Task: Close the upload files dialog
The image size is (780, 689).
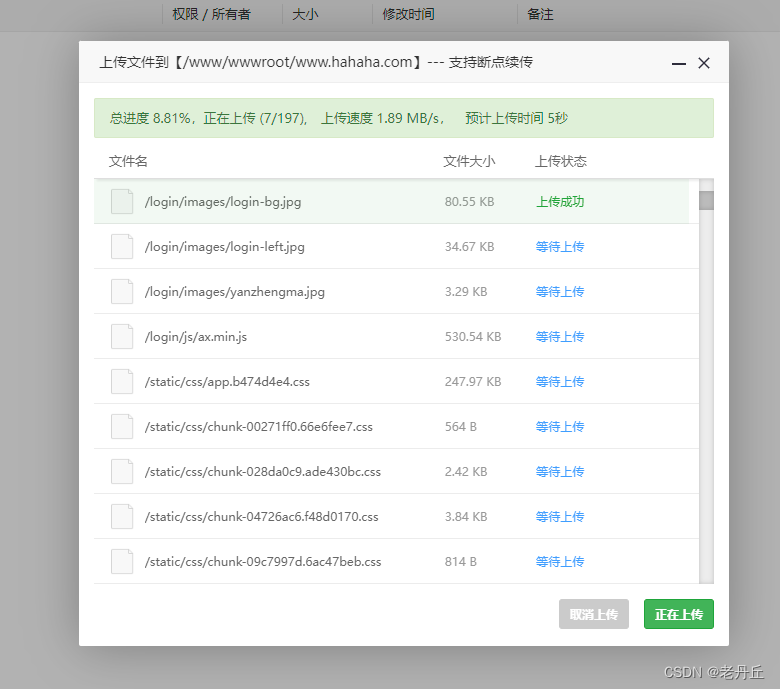Action: (x=703, y=63)
